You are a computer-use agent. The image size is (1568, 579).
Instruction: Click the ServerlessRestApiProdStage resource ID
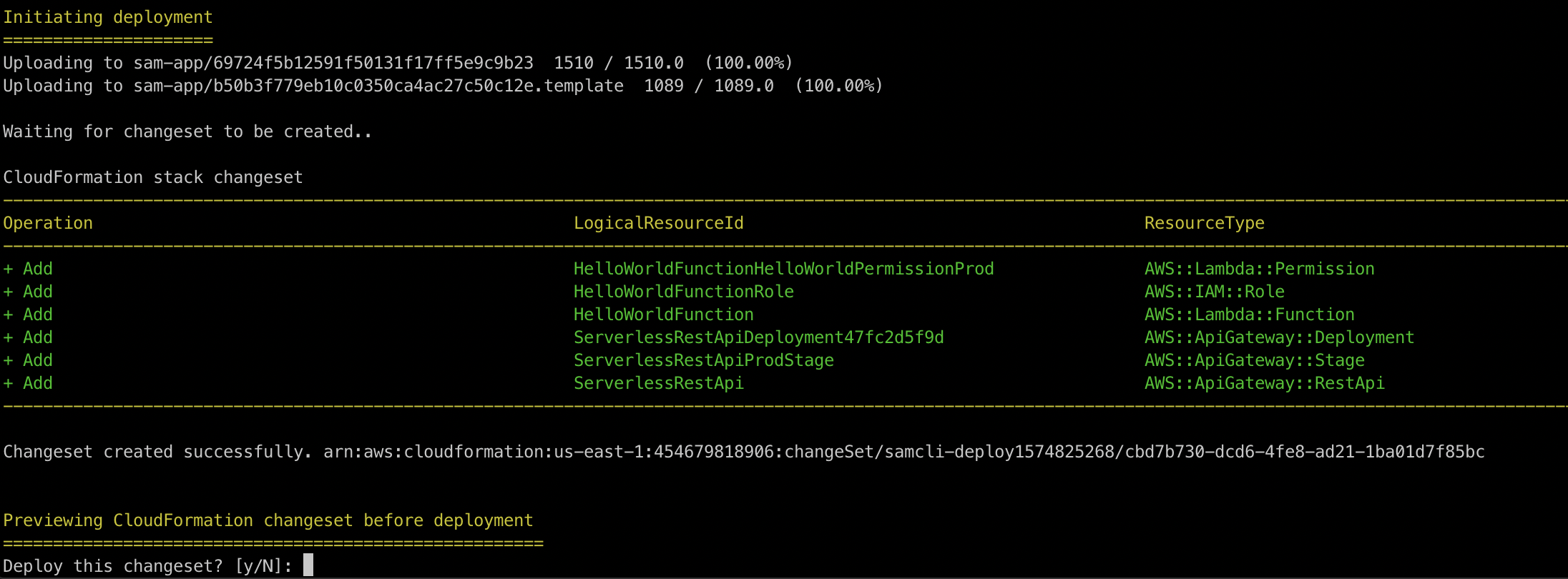pos(703,360)
